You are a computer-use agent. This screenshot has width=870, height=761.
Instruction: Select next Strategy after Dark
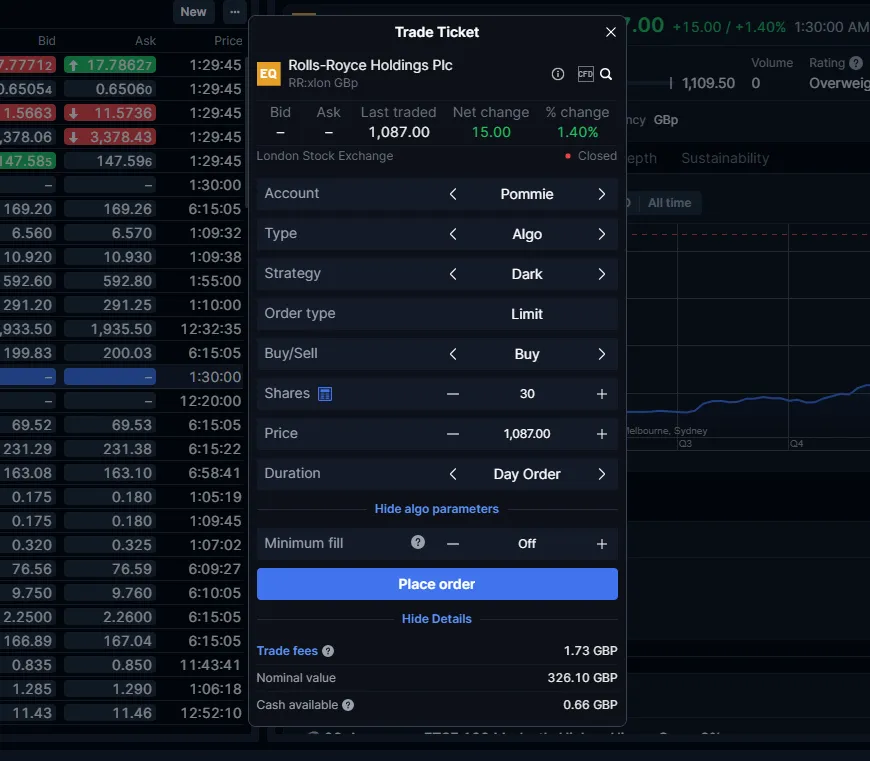pyautogui.click(x=601, y=274)
